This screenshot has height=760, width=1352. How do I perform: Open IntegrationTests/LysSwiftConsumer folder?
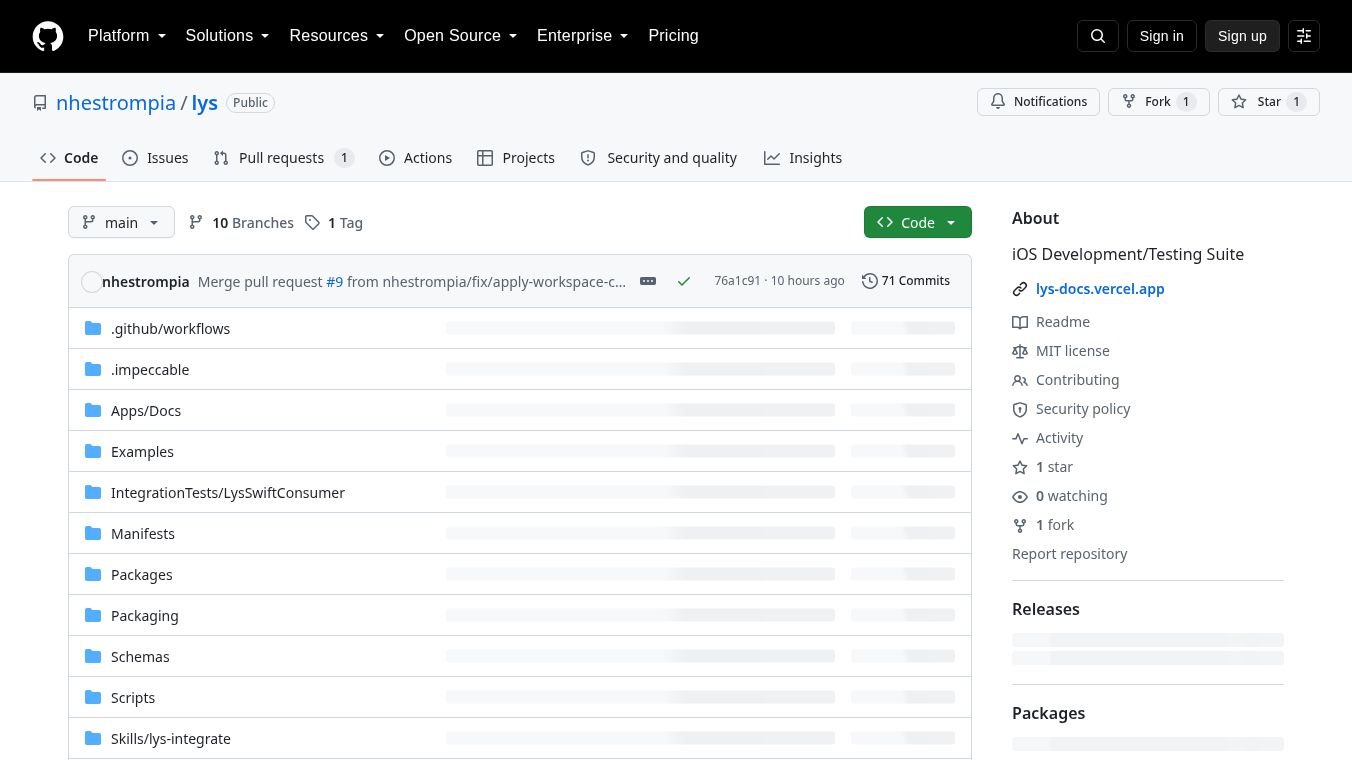tap(228, 493)
